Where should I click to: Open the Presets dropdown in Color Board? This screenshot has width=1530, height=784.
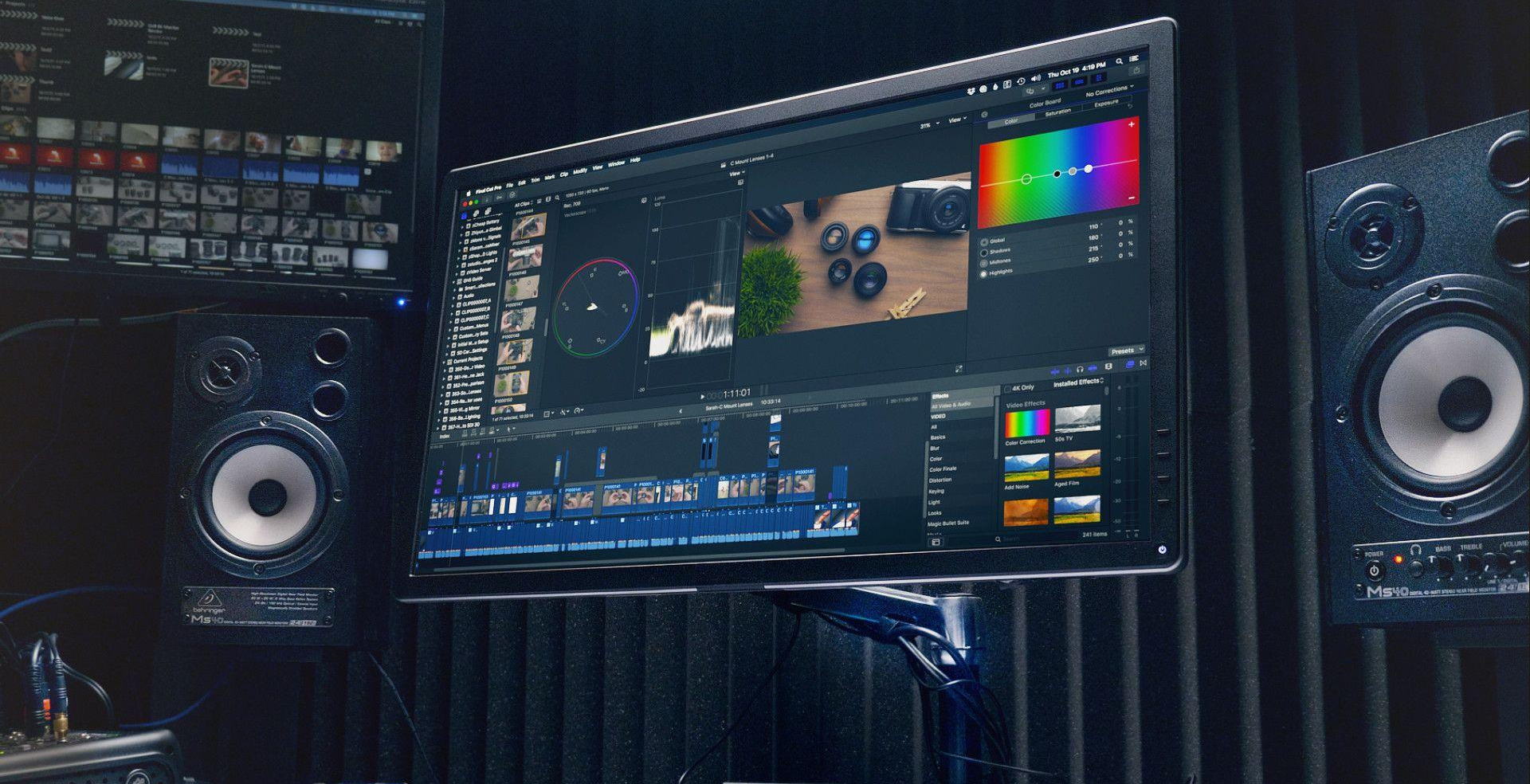(x=1126, y=351)
